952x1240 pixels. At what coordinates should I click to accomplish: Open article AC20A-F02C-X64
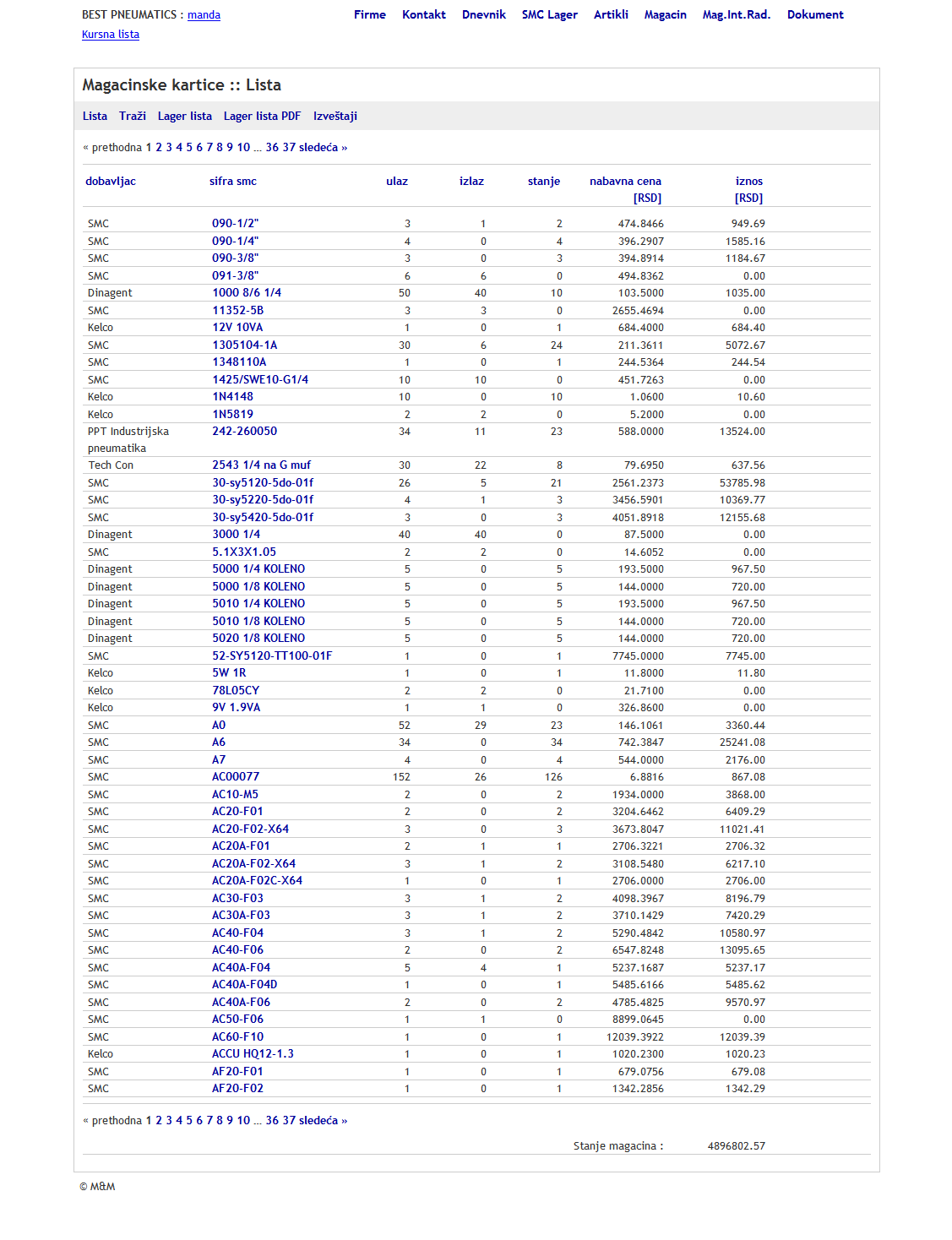tap(257, 881)
